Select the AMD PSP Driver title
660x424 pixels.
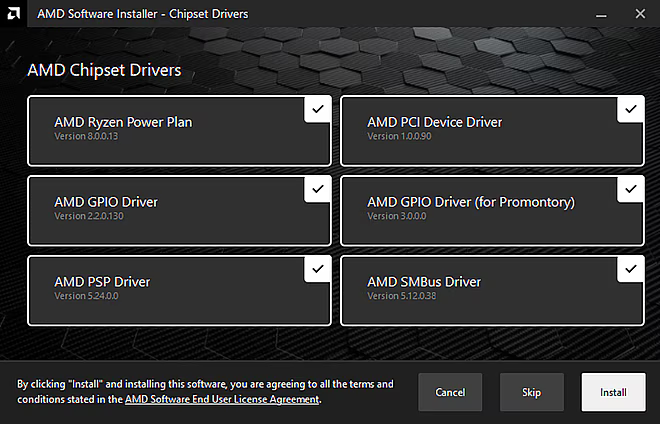coord(102,282)
